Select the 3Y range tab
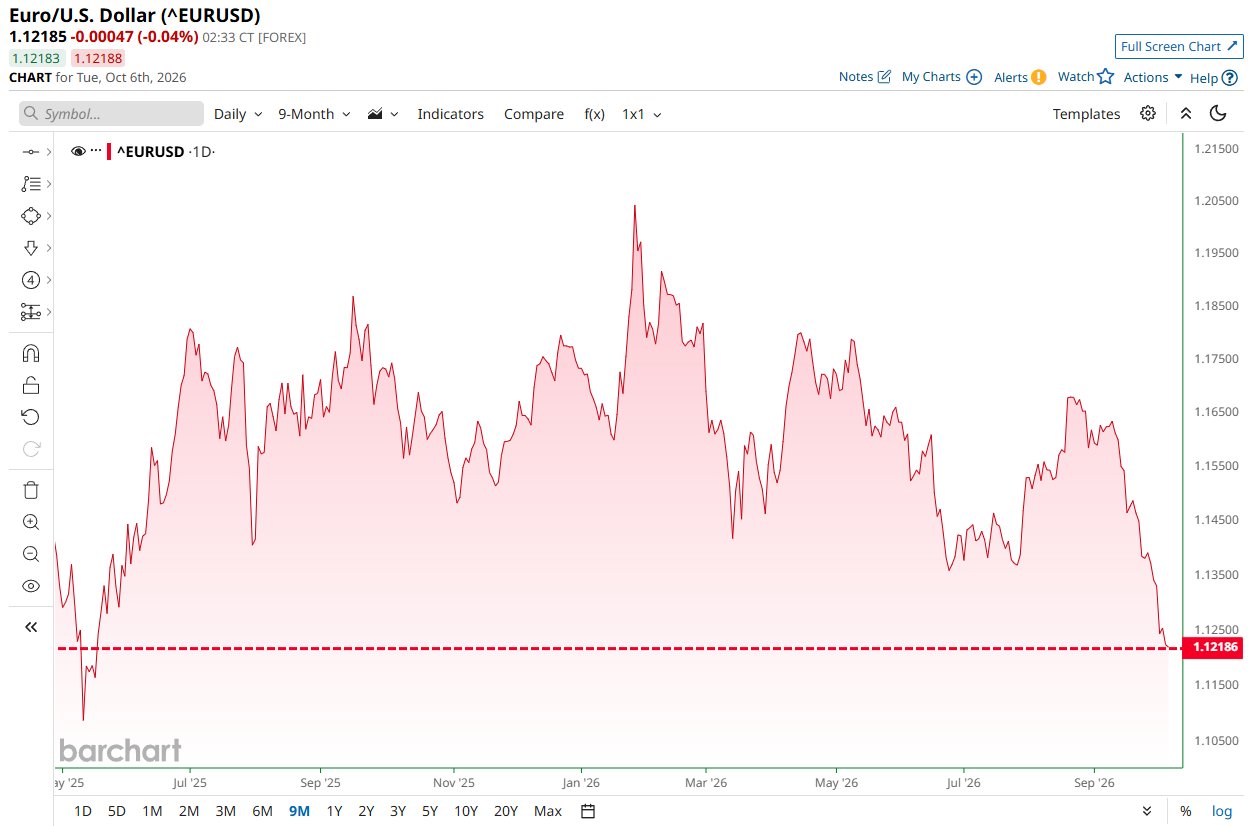Screen dimensions: 1252x826 tap(398, 811)
